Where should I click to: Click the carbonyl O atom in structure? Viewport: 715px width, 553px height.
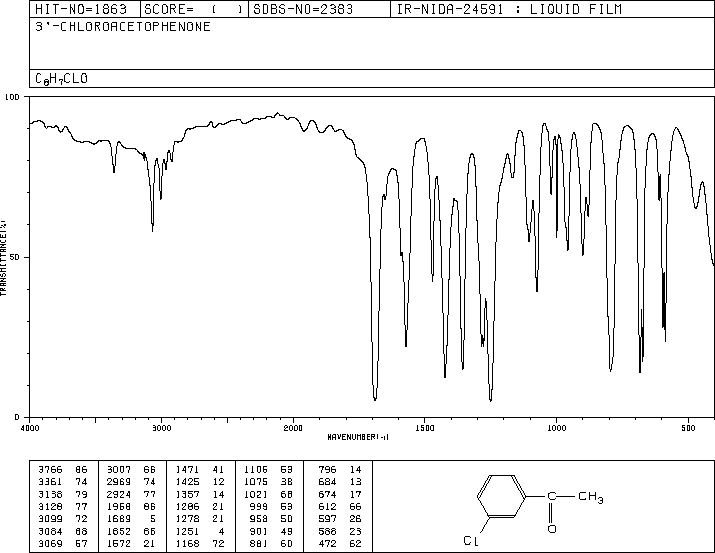click(551, 527)
